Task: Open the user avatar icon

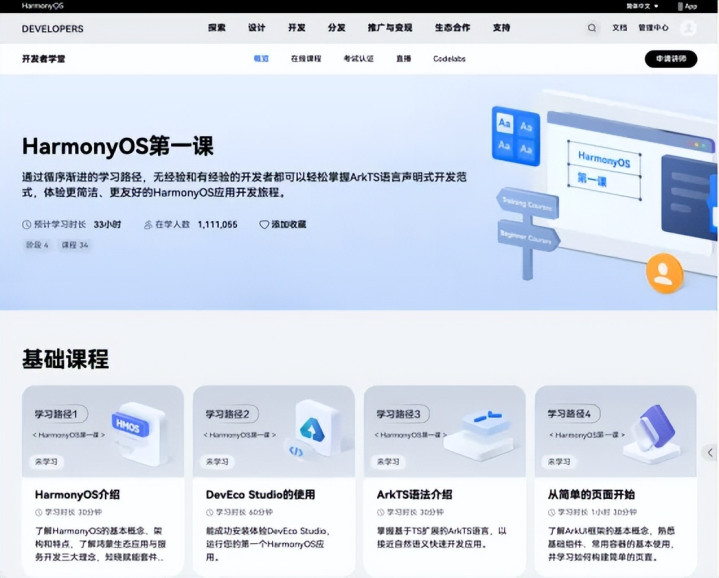Action: (688, 28)
